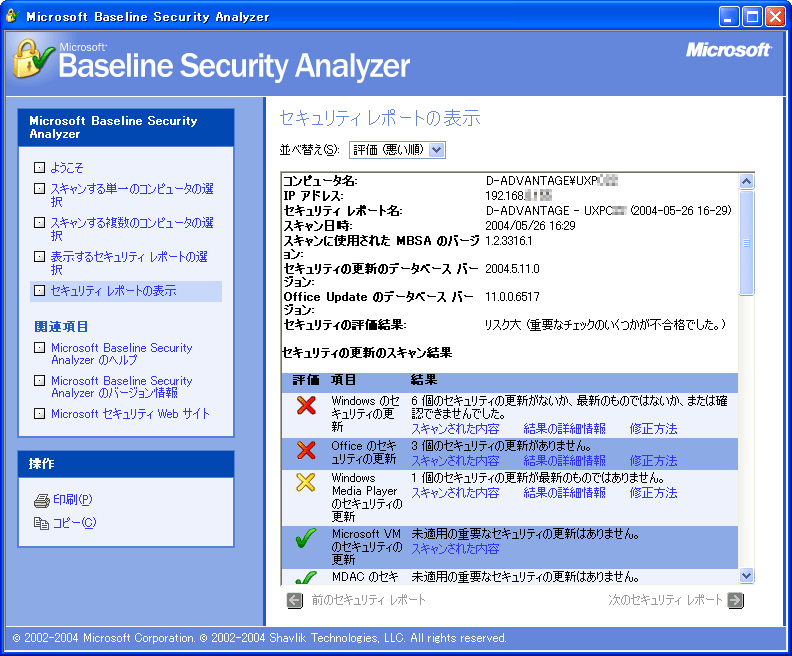Click the bullet box beside ようこそ

(x=39, y=167)
